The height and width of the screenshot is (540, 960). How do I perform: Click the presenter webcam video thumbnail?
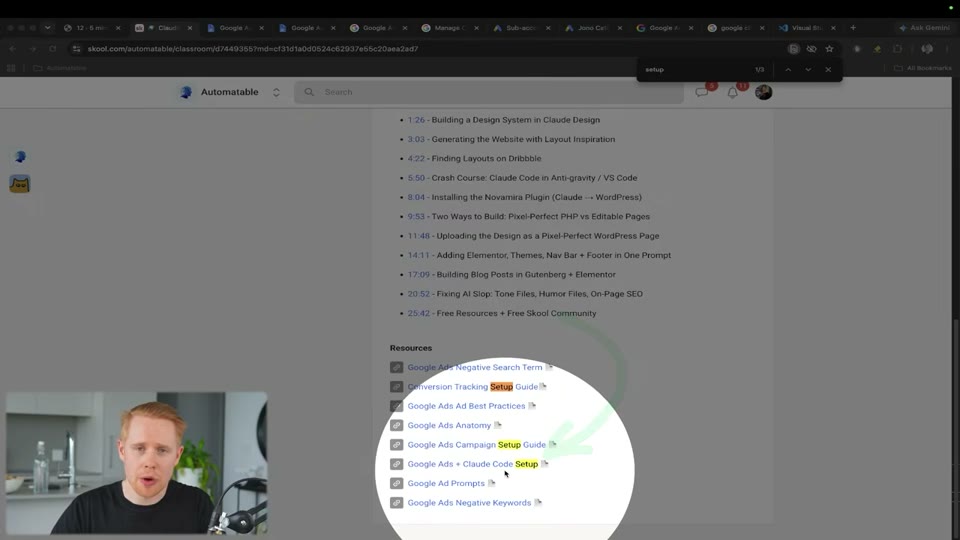pos(137,463)
